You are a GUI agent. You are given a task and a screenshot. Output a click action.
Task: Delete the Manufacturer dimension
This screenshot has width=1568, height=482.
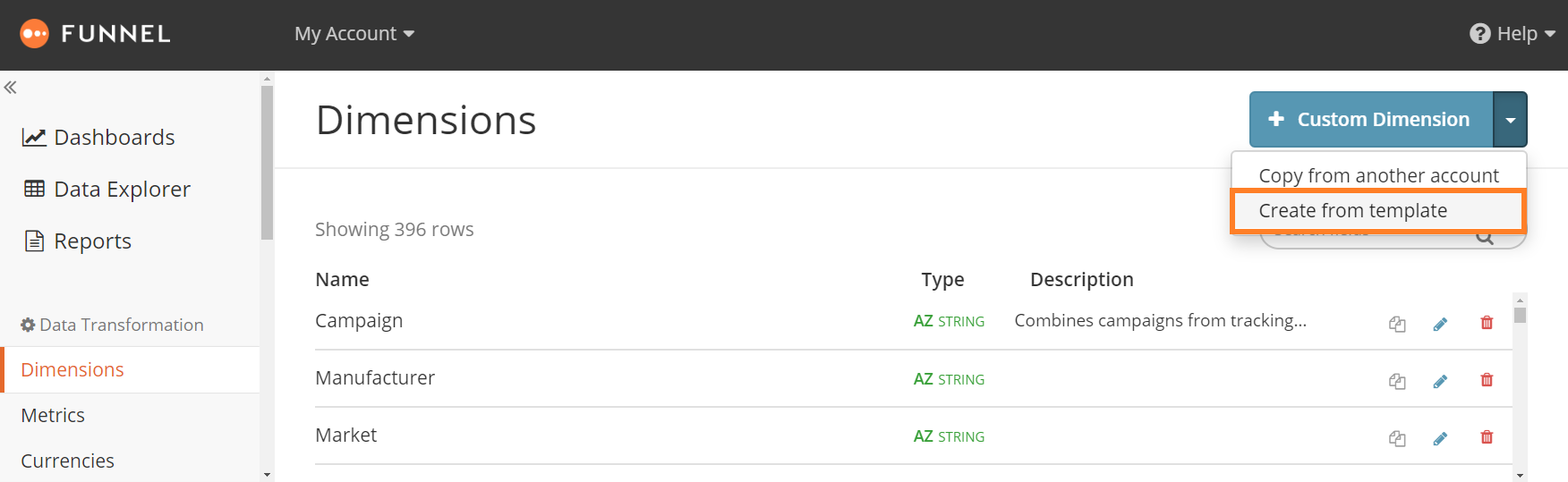coord(1487,380)
